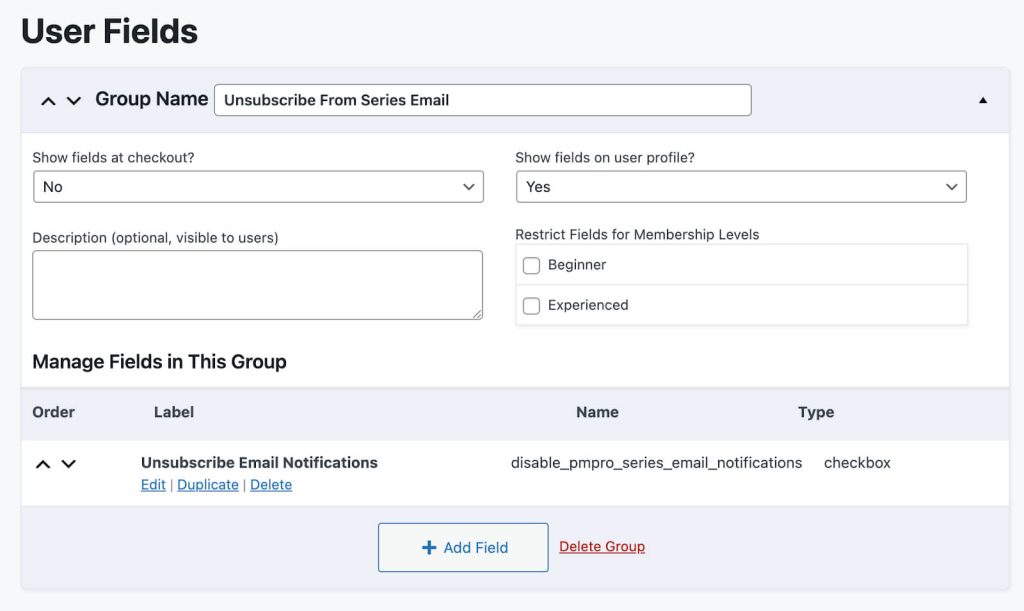This screenshot has height=611, width=1024.
Task: Open the 'Show fields on user profile?' dropdown
Action: [740, 186]
